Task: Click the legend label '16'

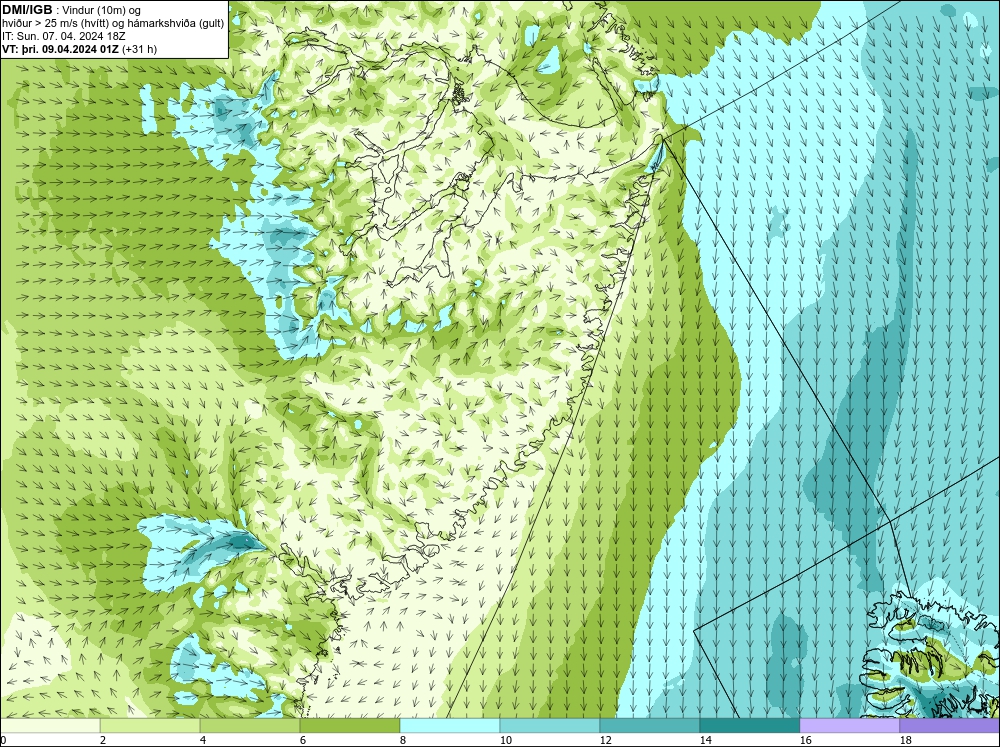Action: tap(805, 740)
